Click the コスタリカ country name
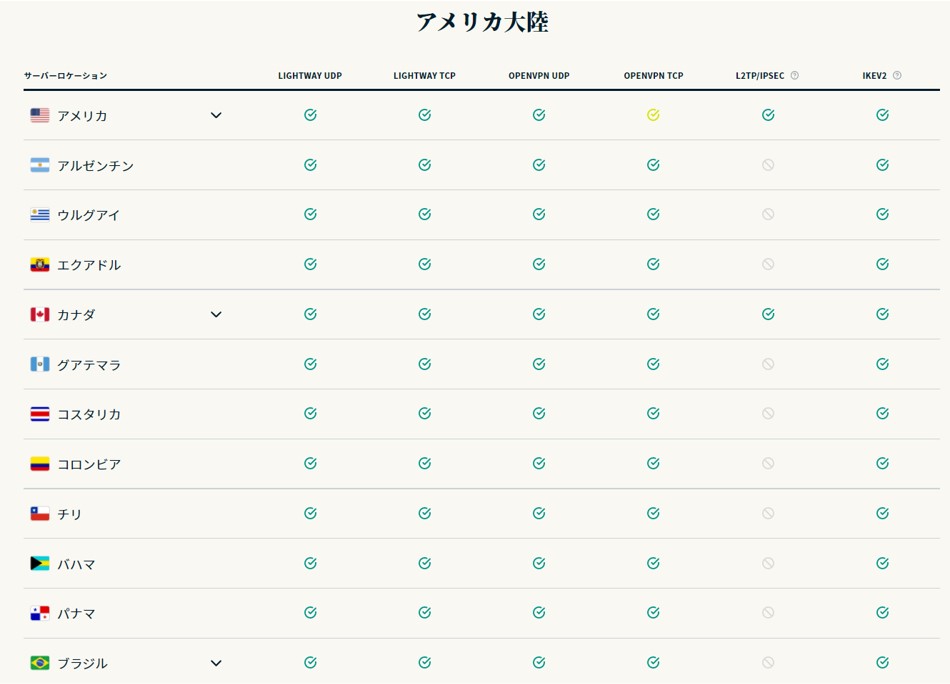Image resolution: width=950 pixels, height=684 pixels. (89, 415)
